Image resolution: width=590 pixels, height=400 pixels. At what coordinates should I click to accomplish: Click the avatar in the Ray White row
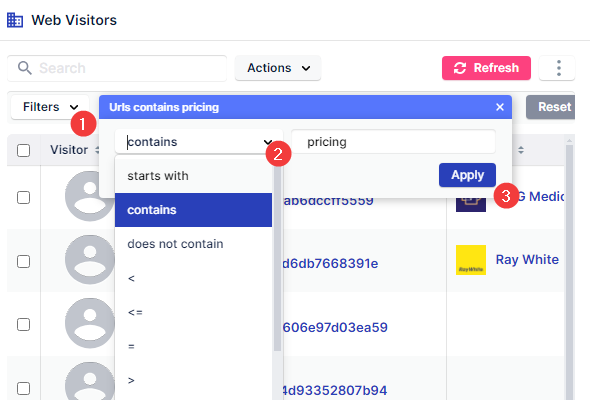pos(90,260)
